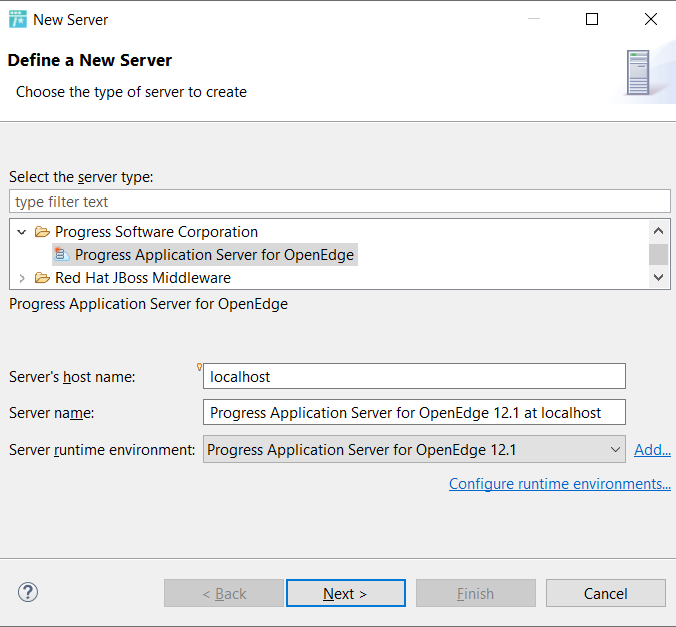Click the lightbulb content-assist hint icon

(199, 367)
